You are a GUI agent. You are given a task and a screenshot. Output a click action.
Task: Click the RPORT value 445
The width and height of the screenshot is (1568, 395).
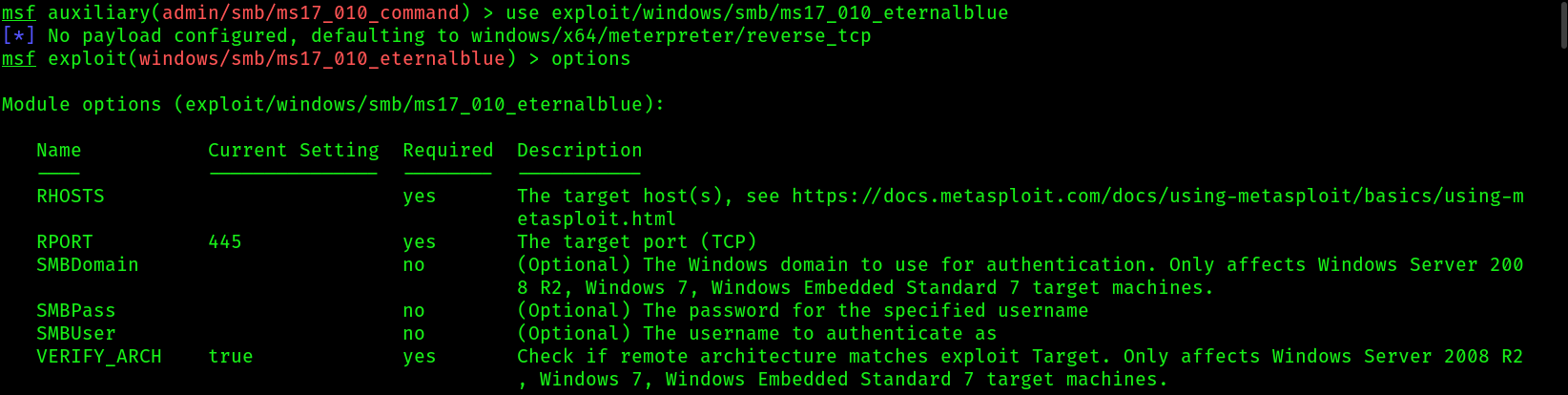click(x=225, y=242)
